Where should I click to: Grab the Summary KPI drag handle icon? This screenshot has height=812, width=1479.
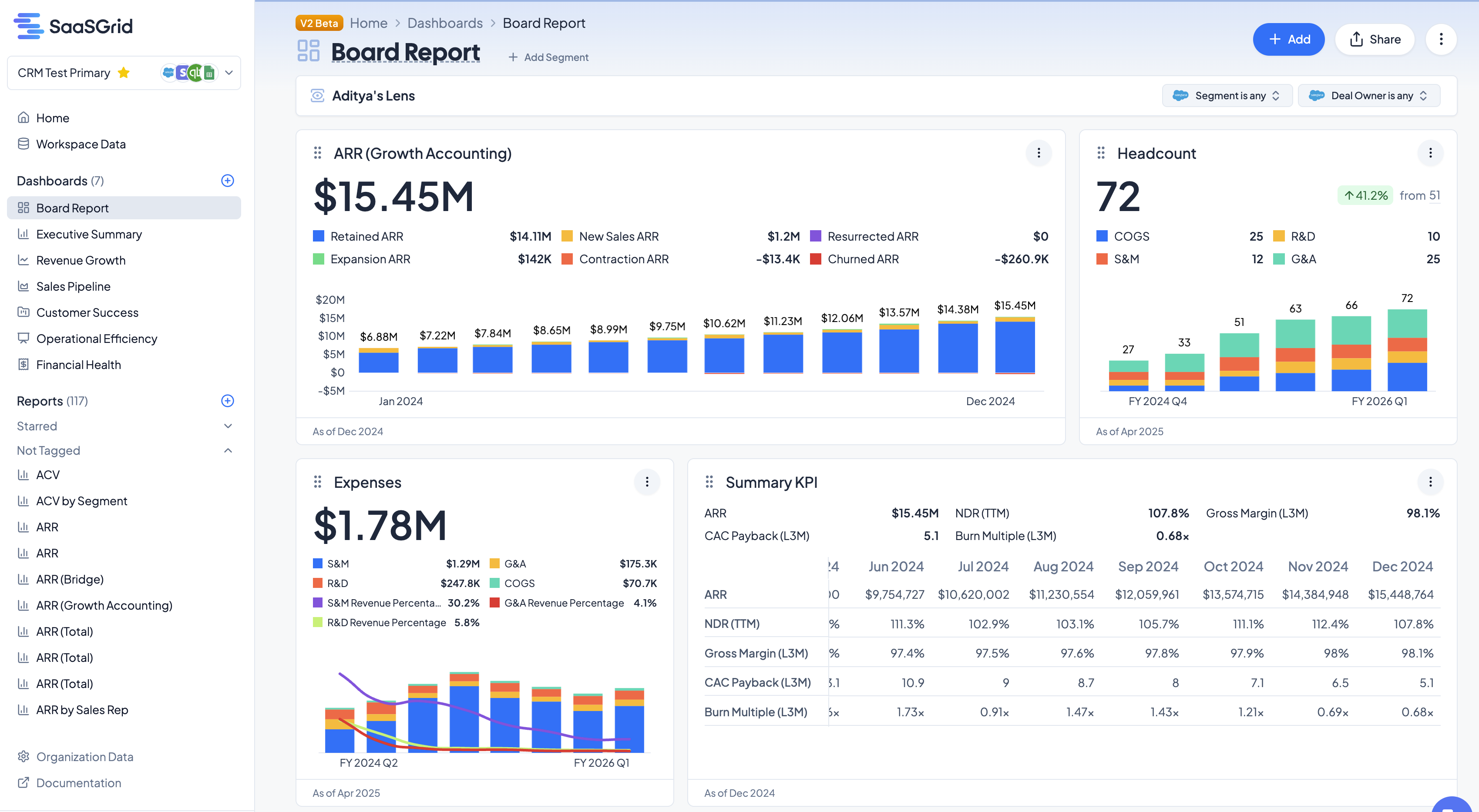coord(709,482)
